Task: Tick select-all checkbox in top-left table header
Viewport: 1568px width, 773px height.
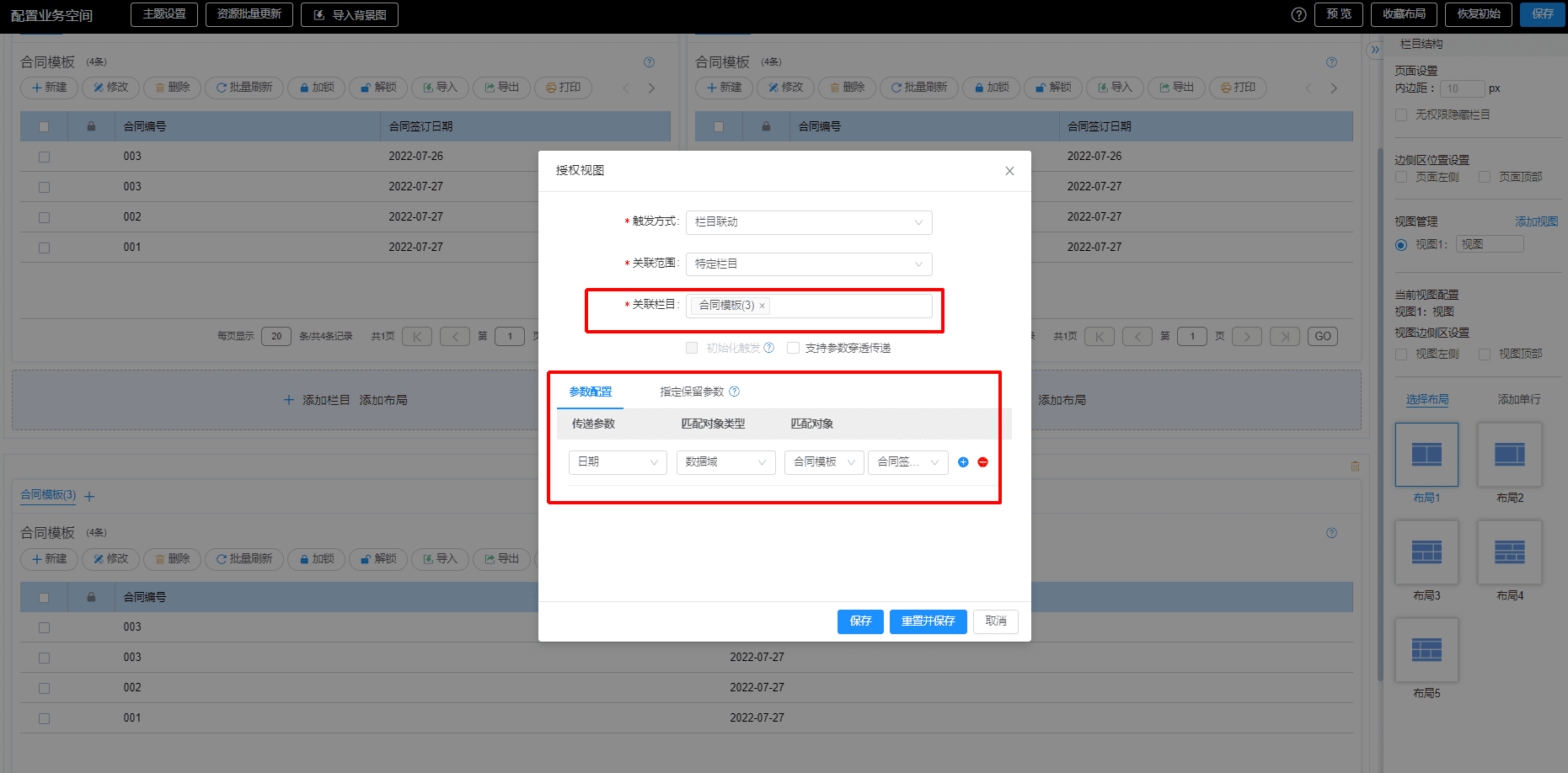Action: pyautogui.click(x=44, y=127)
